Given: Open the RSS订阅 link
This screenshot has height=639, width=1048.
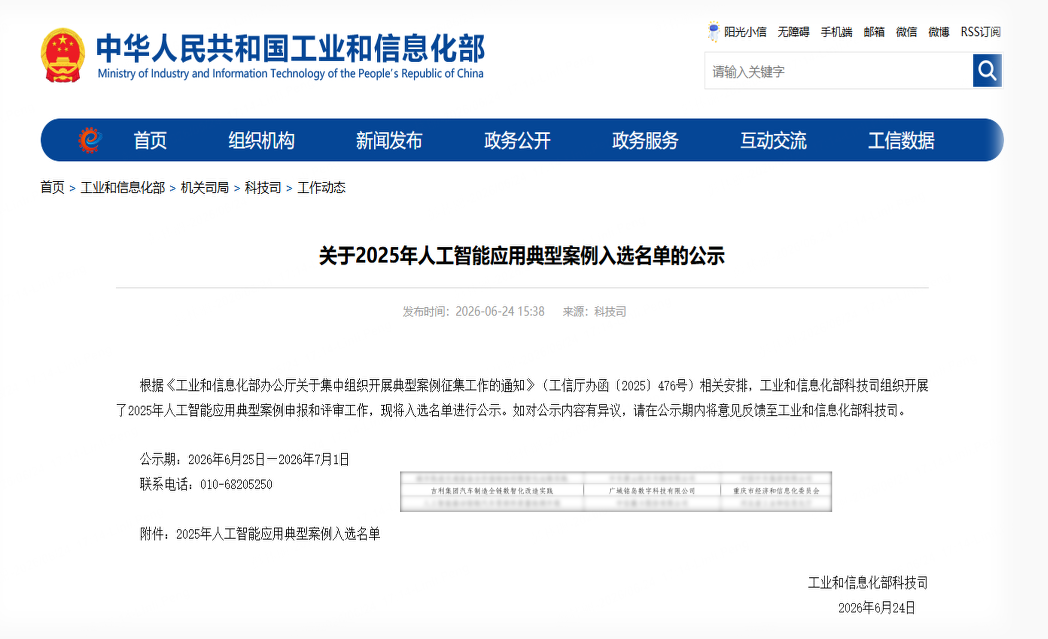Looking at the screenshot, I should pyautogui.click(x=980, y=32).
